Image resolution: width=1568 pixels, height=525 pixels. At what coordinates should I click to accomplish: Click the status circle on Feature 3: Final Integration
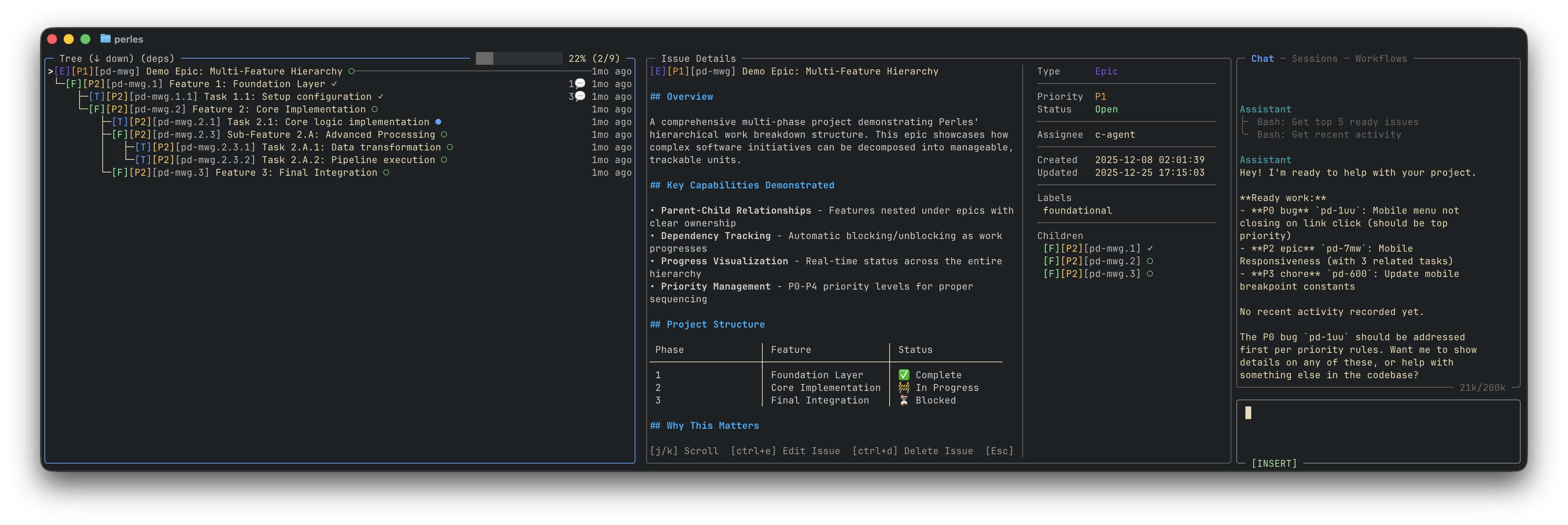coord(386,173)
